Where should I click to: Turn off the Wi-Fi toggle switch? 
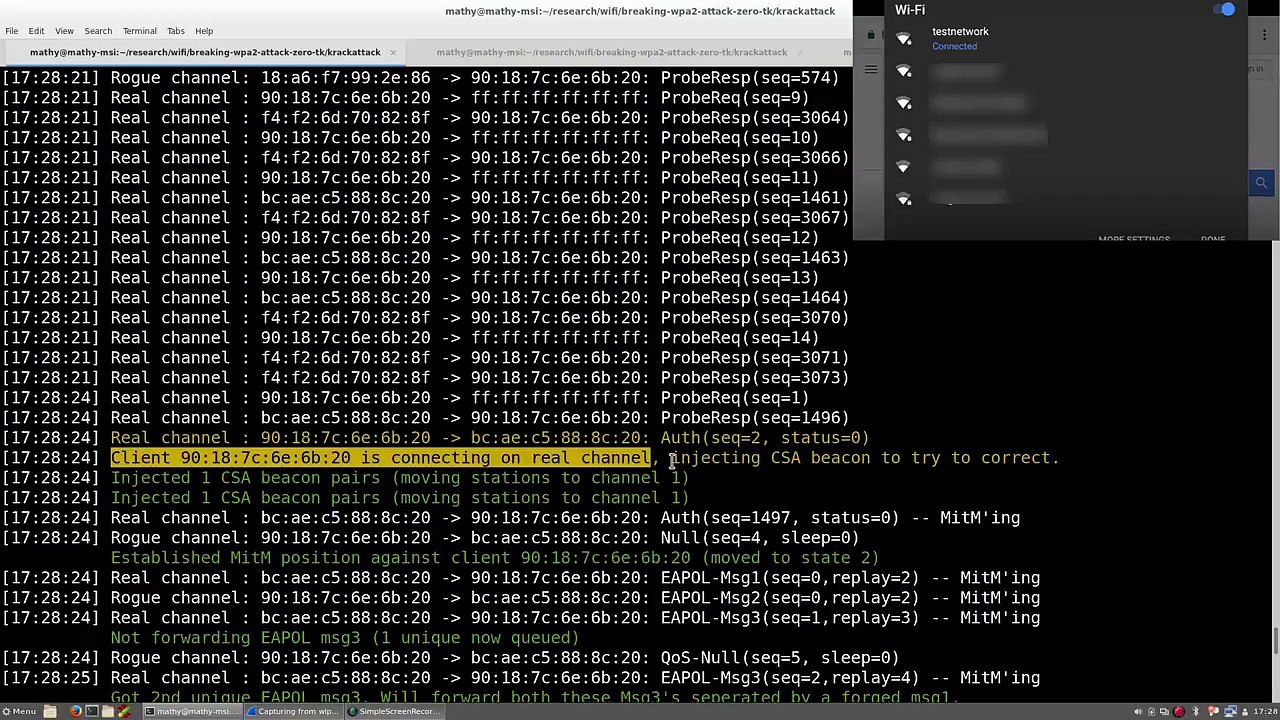pyautogui.click(x=1224, y=10)
